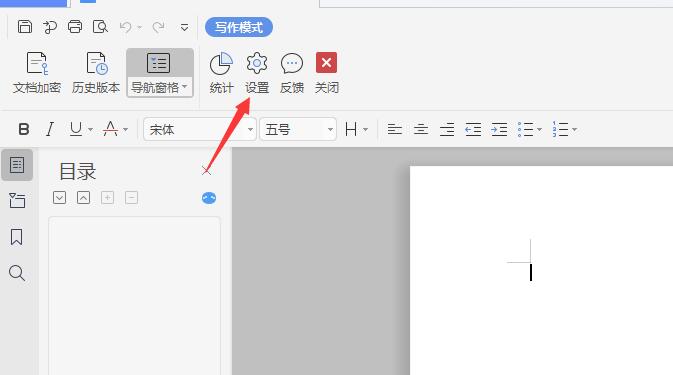Click the H heading style button
The width and height of the screenshot is (673, 375).
pos(351,129)
